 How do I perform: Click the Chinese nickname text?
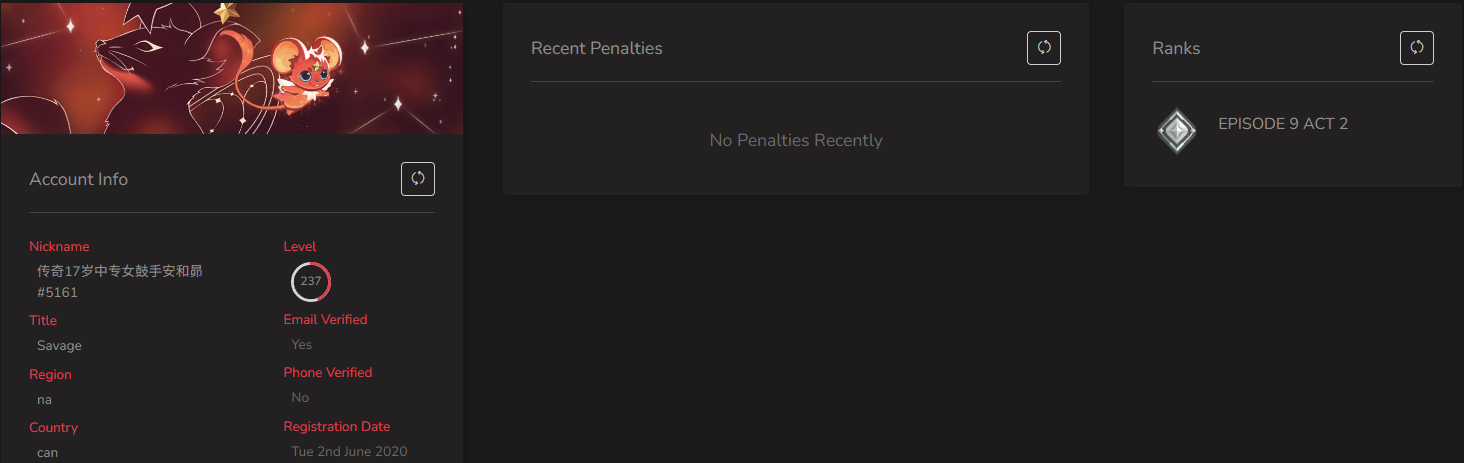click(x=120, y=271)
